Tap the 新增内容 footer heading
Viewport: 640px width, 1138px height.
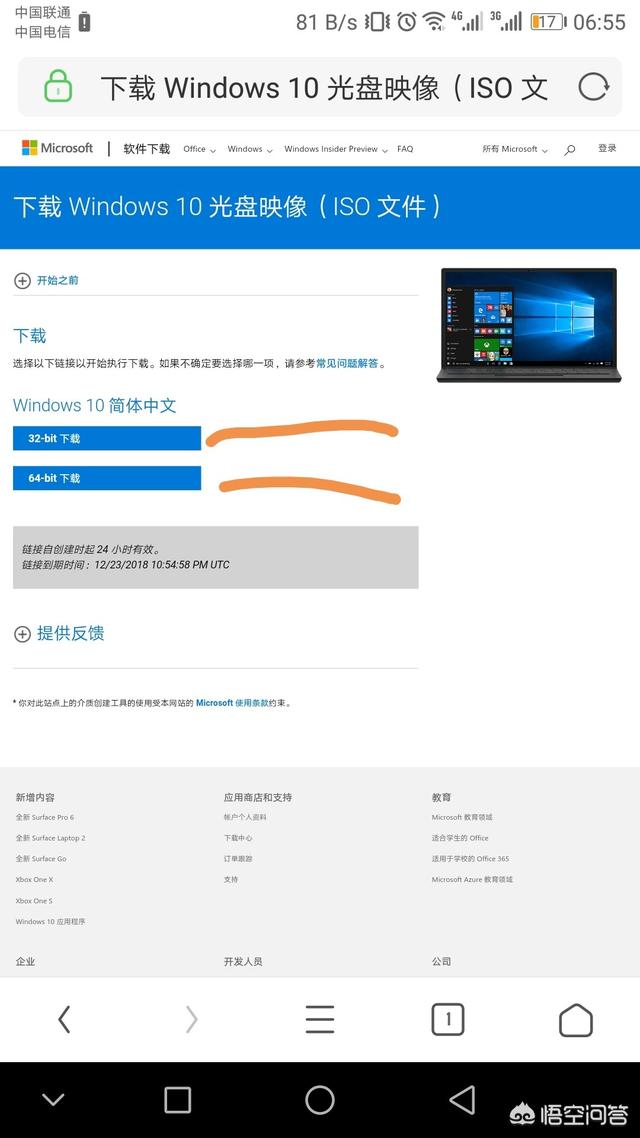coord(35,797)
